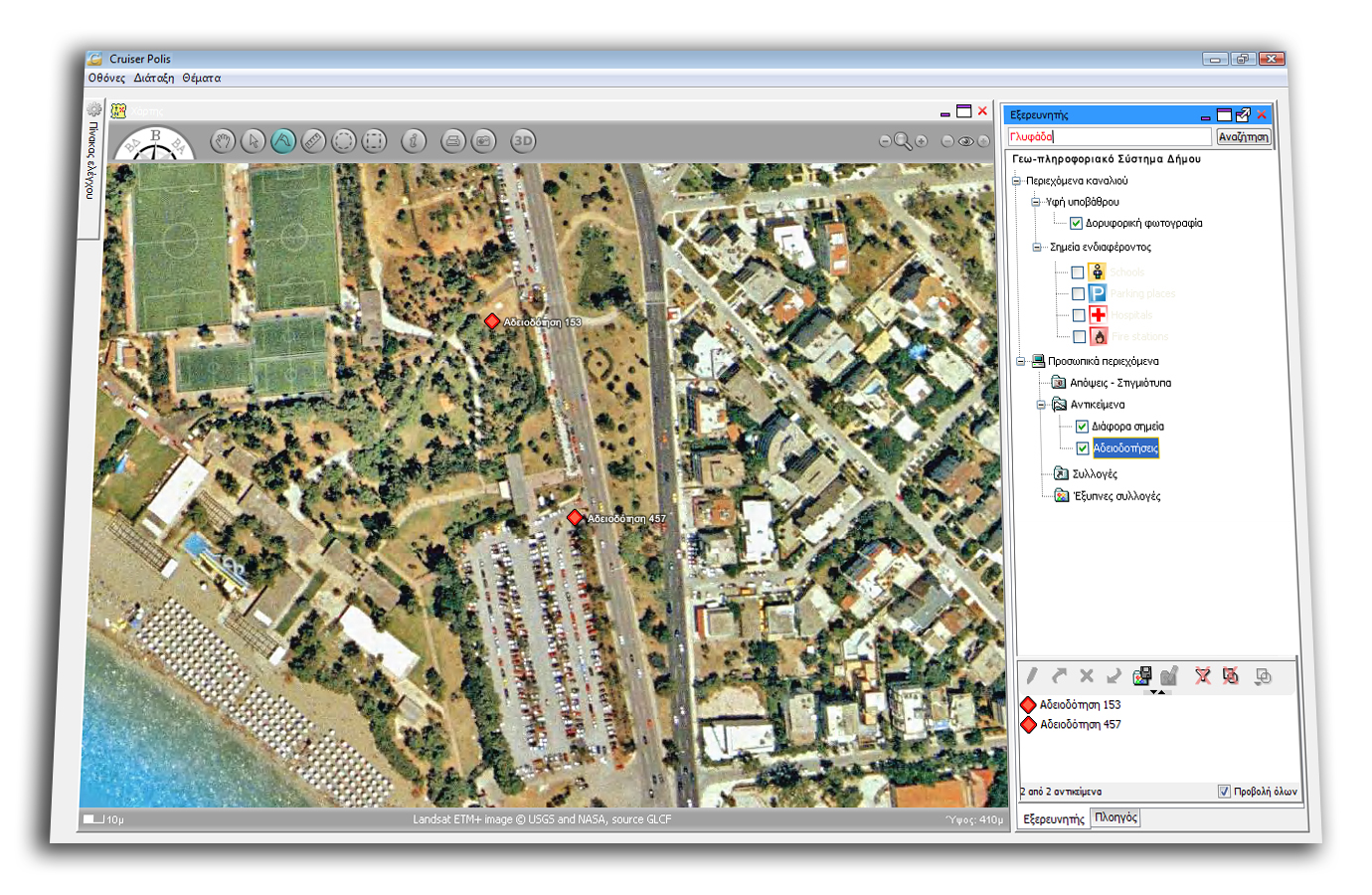Collapse the Αντικείμενα tree node
The height and width of the screenshot is (895, 1372).
(x=1041, y=404)
